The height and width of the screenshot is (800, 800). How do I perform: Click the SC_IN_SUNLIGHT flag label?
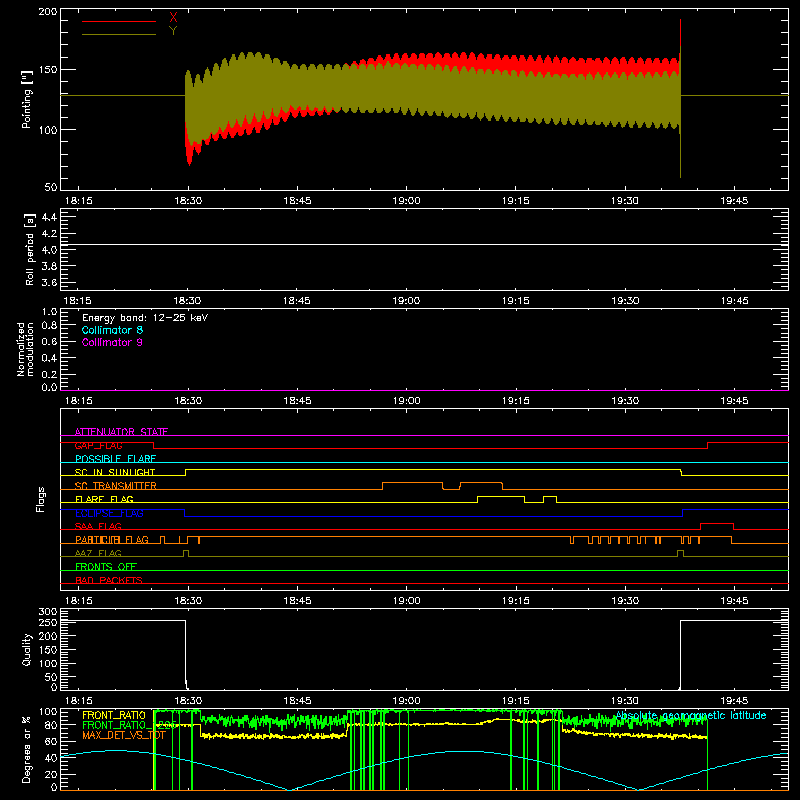point(115,472)
